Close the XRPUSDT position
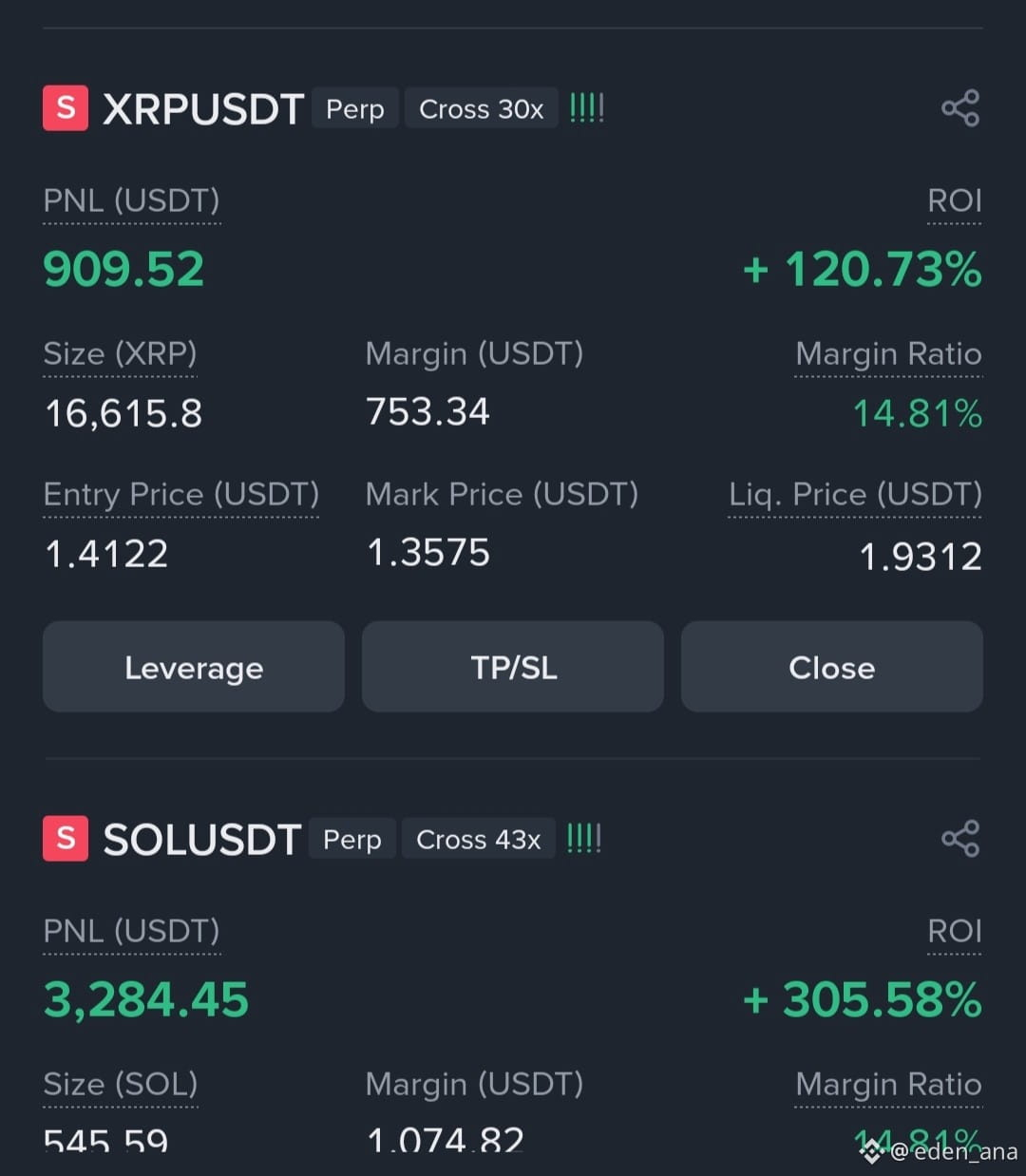1026x1176 pixels. pos(832,667)
